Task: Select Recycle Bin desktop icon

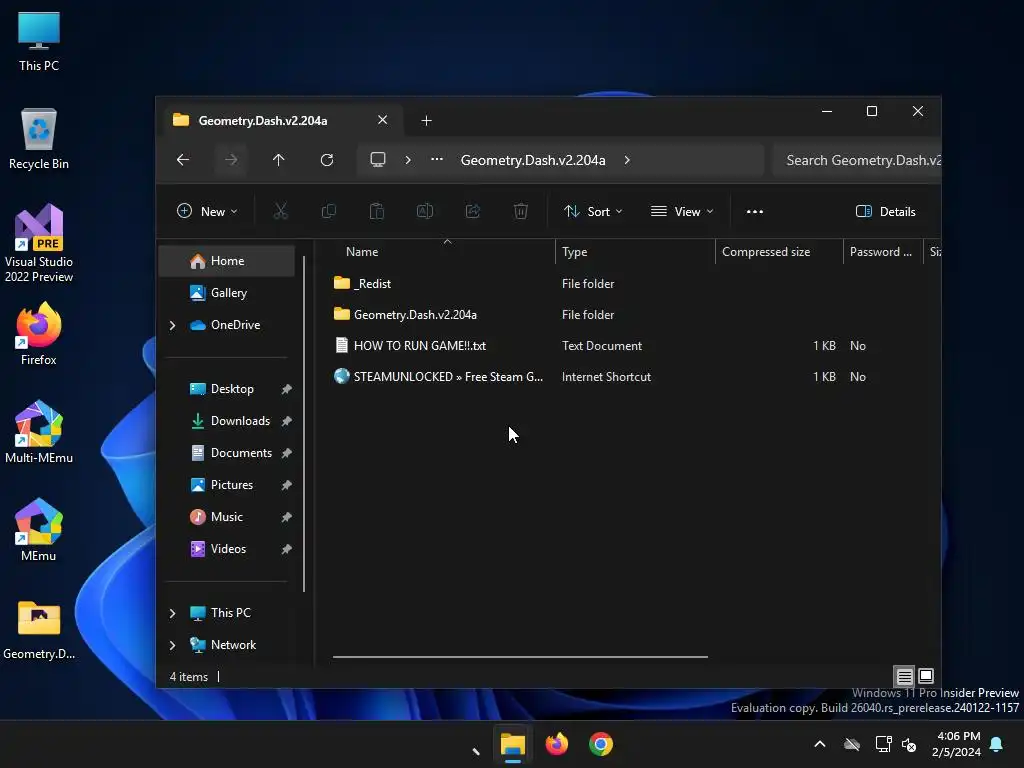Action: click(39, 139)
